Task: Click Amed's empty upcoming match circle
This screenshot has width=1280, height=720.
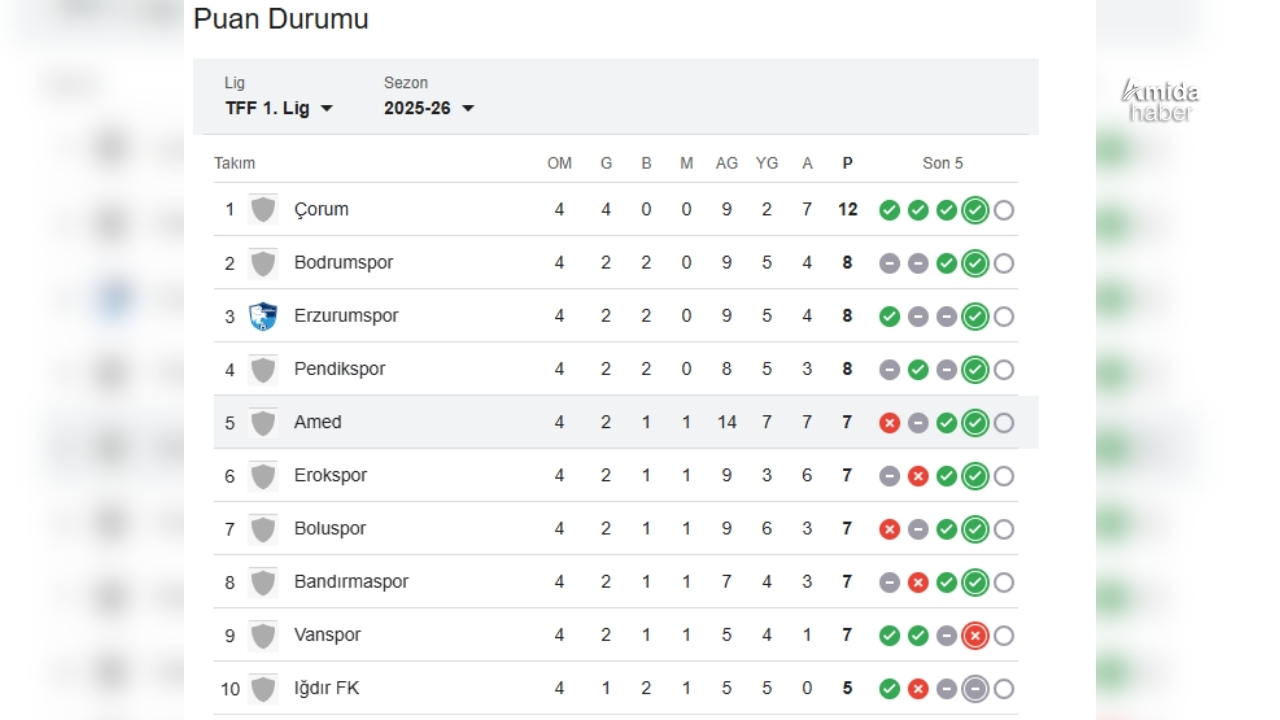Action: coord(1004,423)
